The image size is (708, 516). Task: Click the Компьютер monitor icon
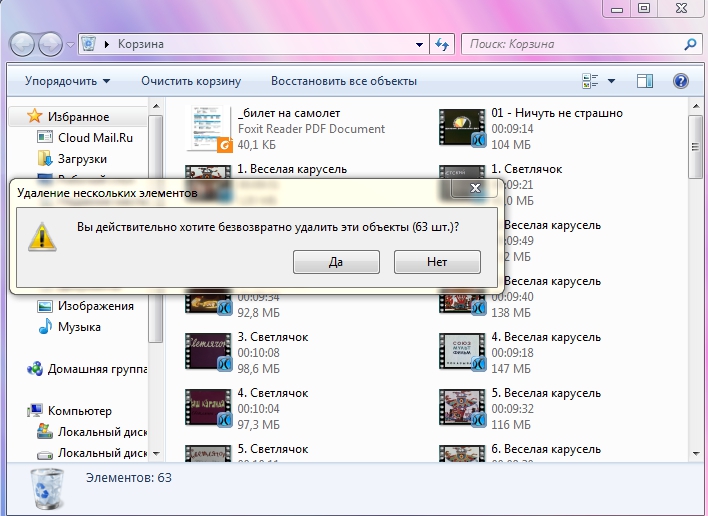click(x=35, y=410)
